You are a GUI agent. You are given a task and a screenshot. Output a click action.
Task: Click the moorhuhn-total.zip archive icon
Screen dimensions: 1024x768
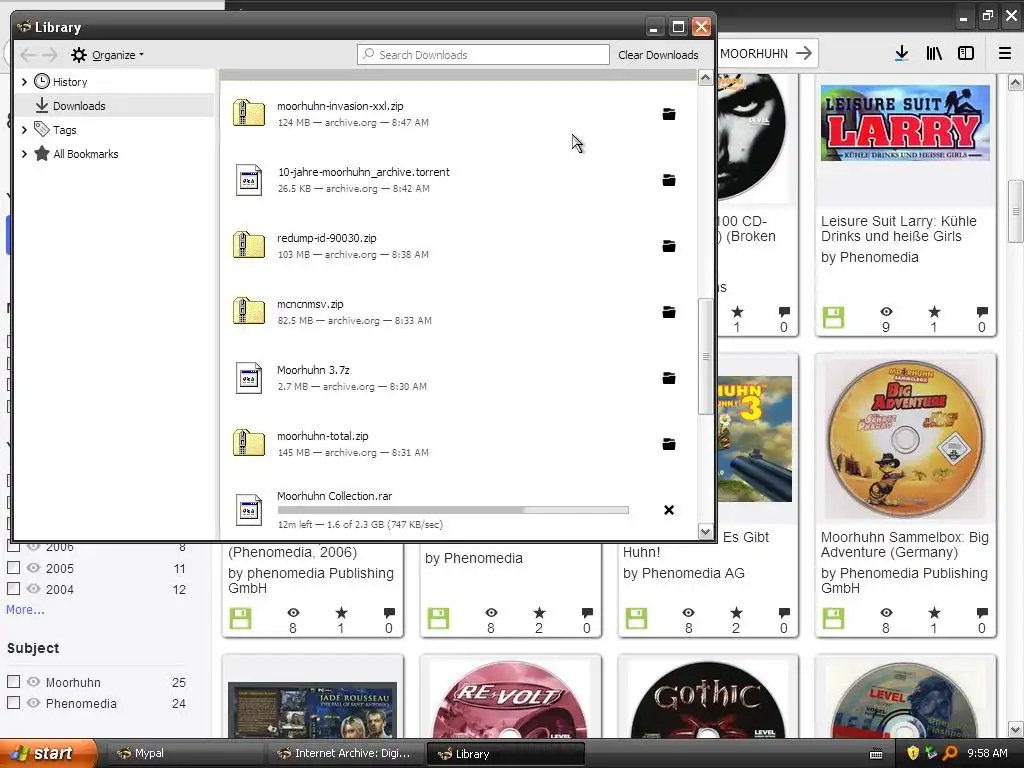pos(249,443)
